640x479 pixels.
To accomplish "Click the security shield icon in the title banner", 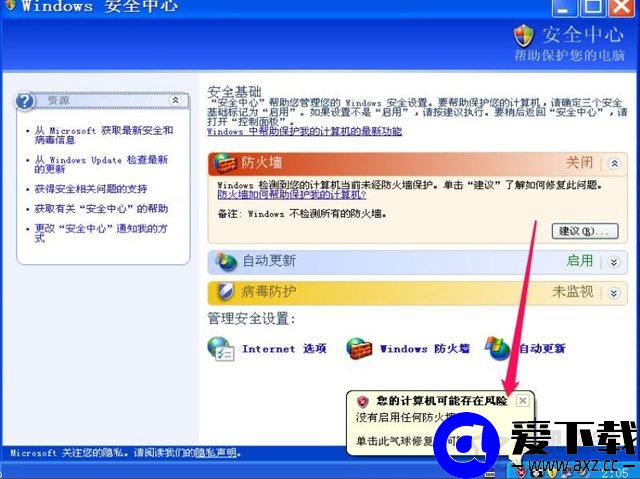I will (x=524, y=35).
